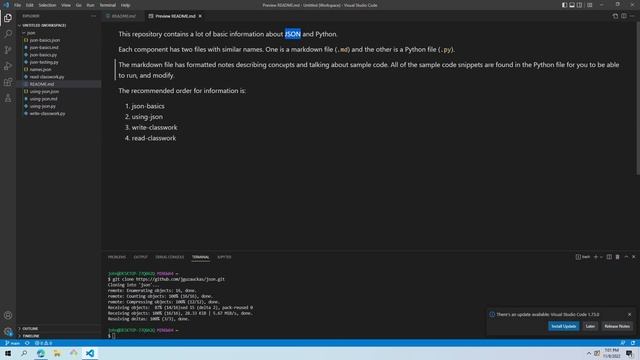
Task: Synchronize changes in status bar
Action: point(27,343)
